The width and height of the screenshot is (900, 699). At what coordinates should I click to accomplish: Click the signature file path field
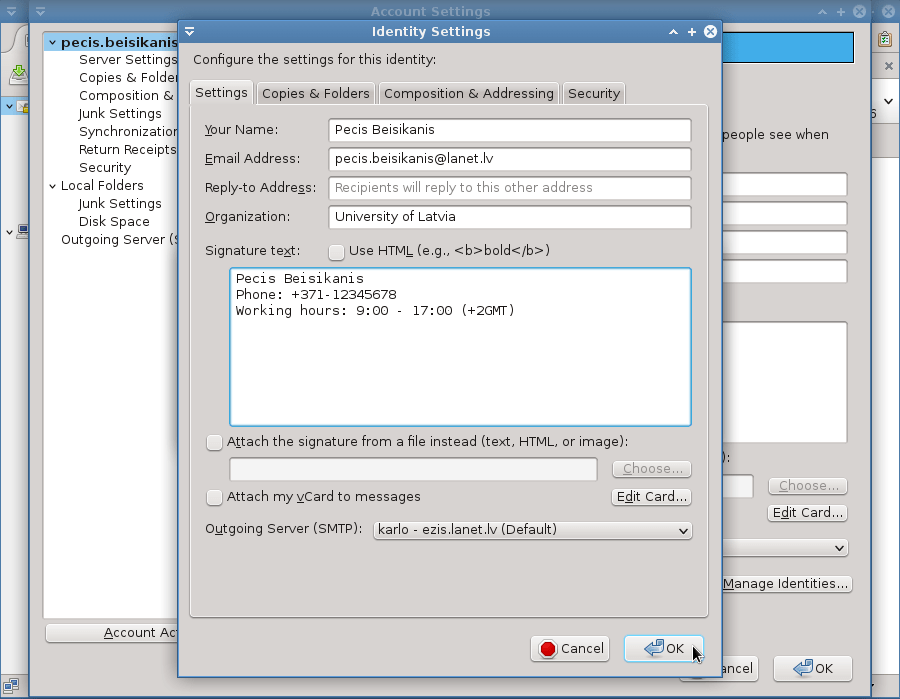click(413, 469)
